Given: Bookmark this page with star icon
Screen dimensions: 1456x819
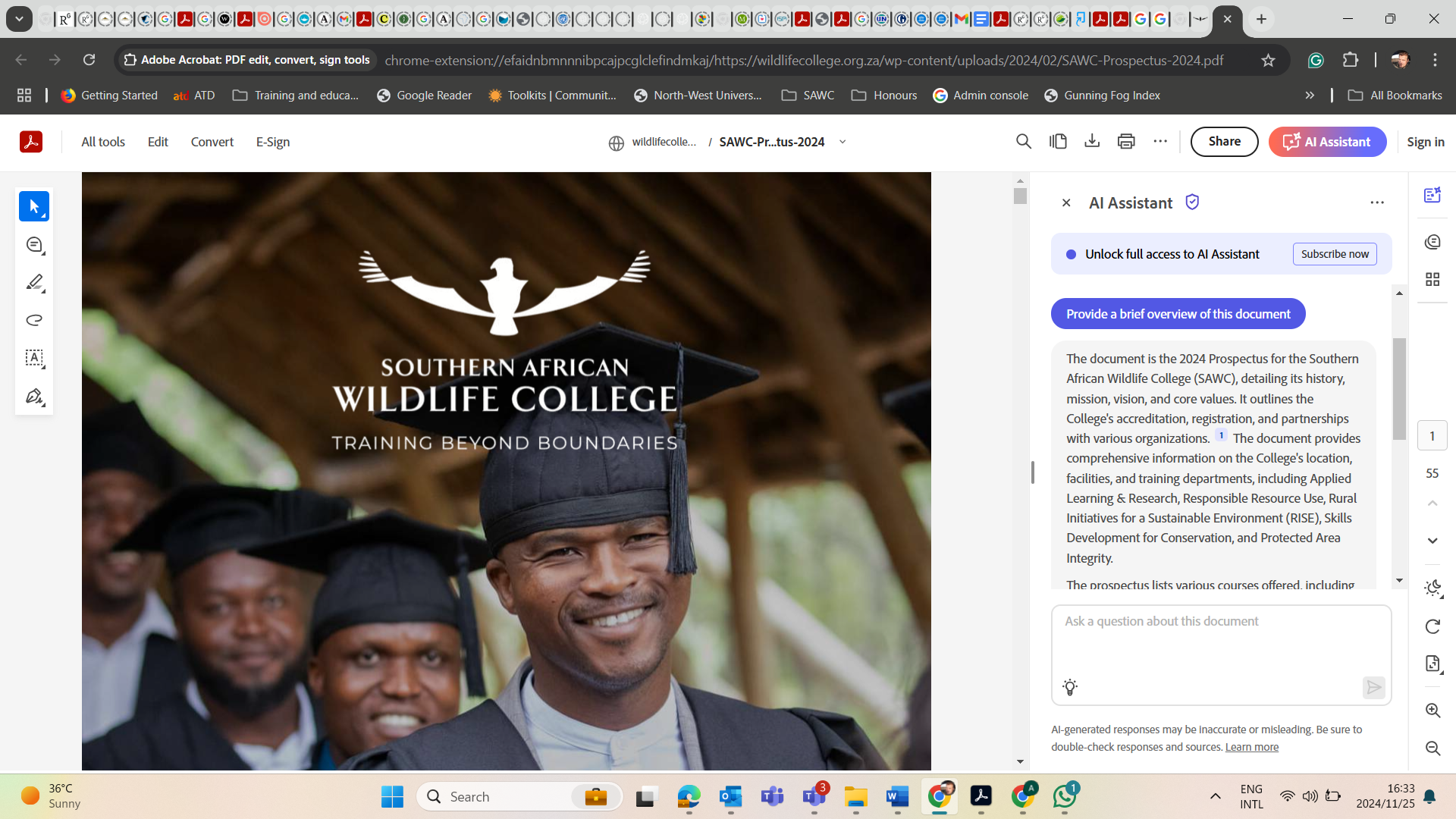Looking at the screenshot, I should (1268, 60).
